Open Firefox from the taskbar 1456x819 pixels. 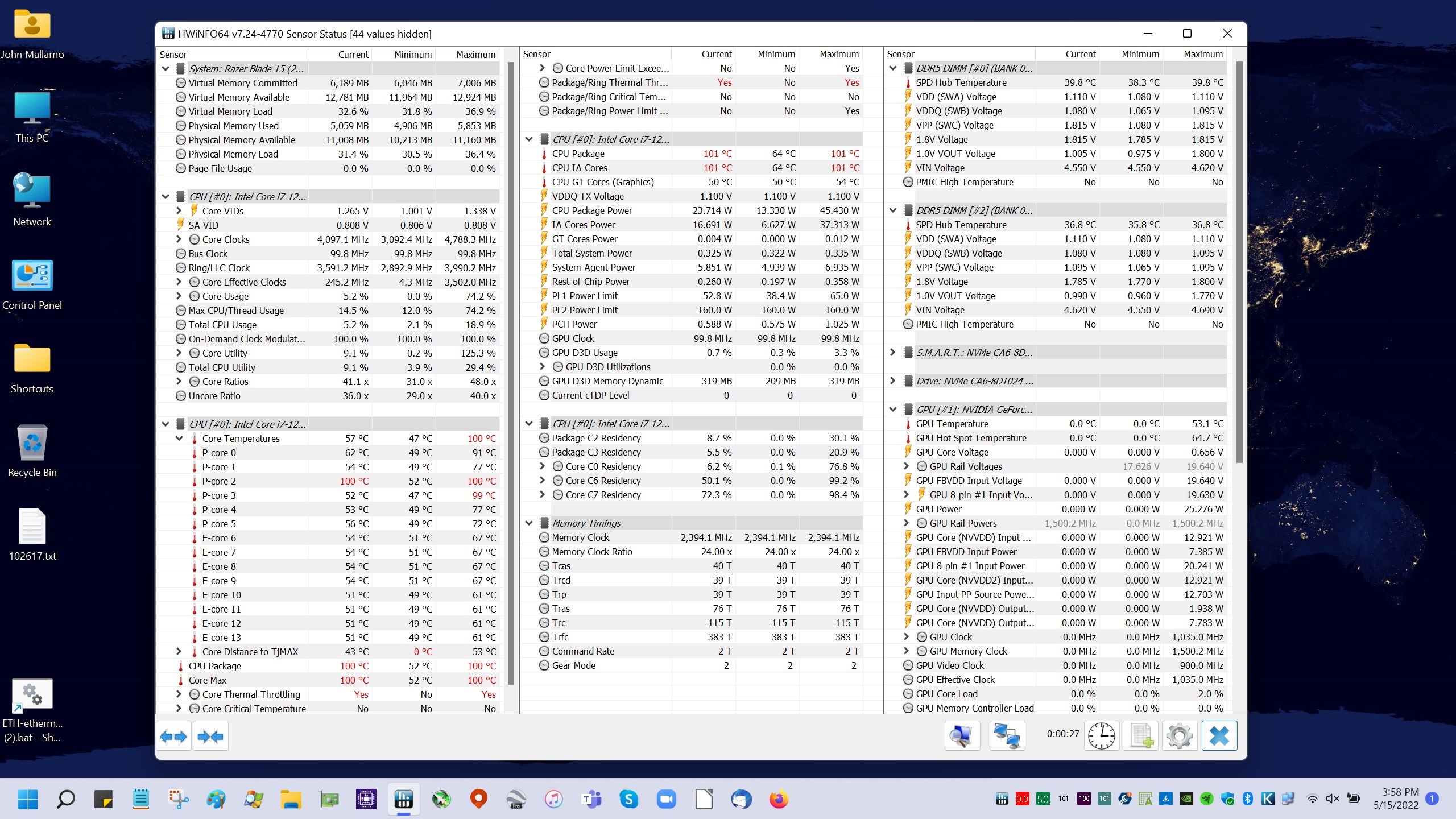pyautogui.click(x=779, y=799)
